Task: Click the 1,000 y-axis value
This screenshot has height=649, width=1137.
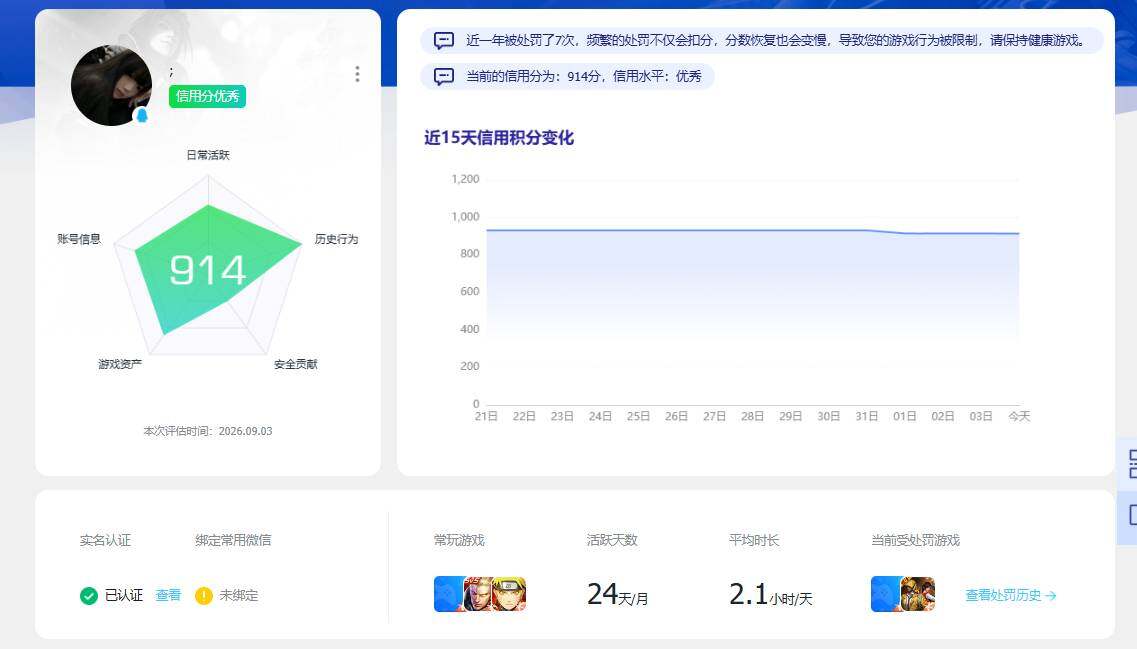Action: [465, 217]
